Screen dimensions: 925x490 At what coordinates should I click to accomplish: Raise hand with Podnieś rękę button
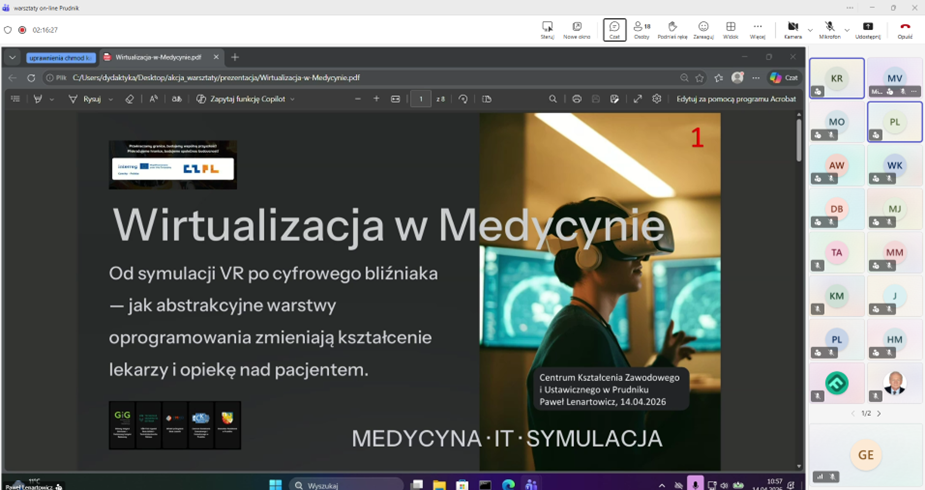(x=672, y=29)
